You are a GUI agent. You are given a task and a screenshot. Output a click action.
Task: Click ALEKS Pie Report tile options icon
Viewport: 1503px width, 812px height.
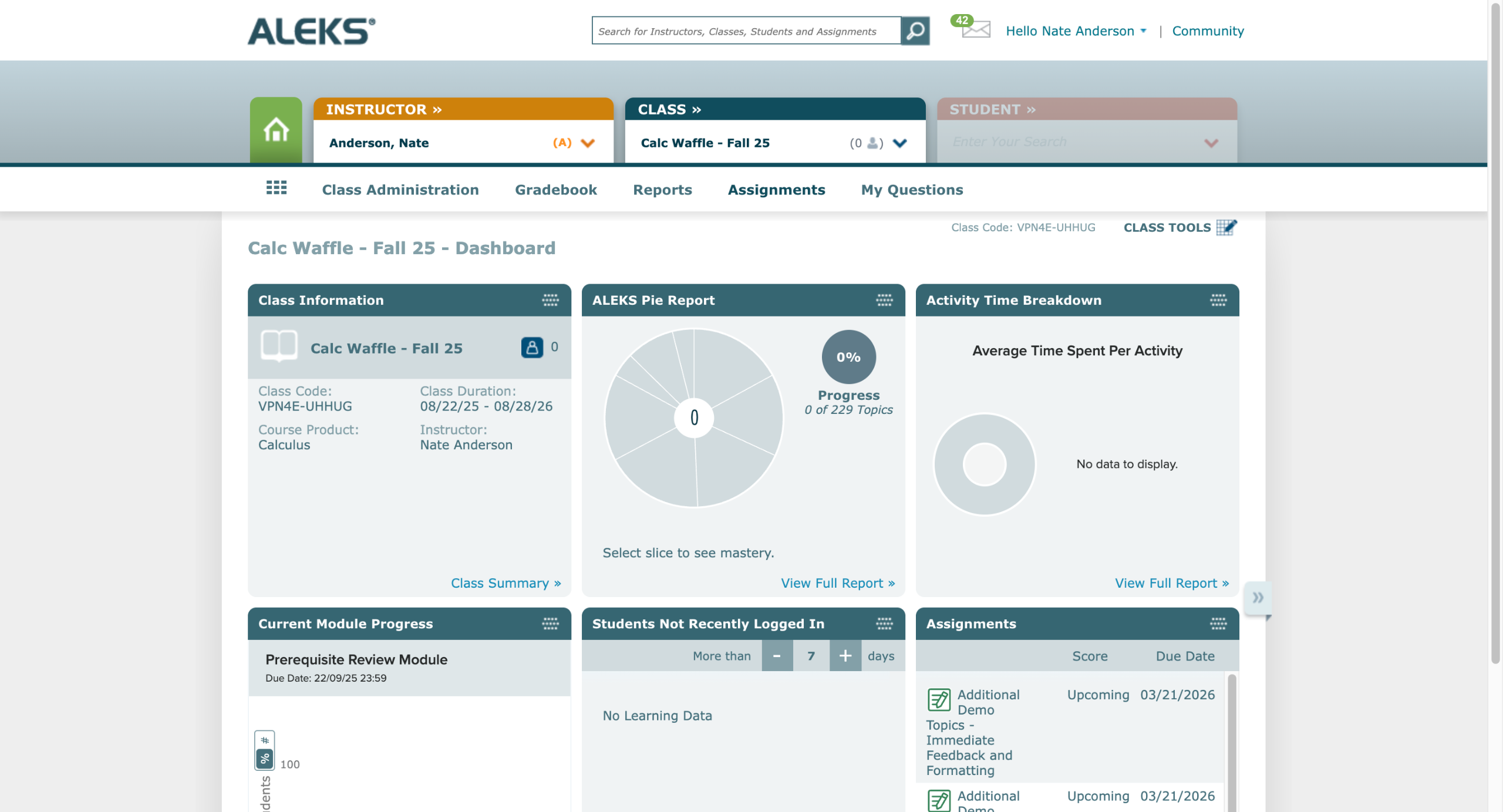pyautogui.click(x=884, y=300)
